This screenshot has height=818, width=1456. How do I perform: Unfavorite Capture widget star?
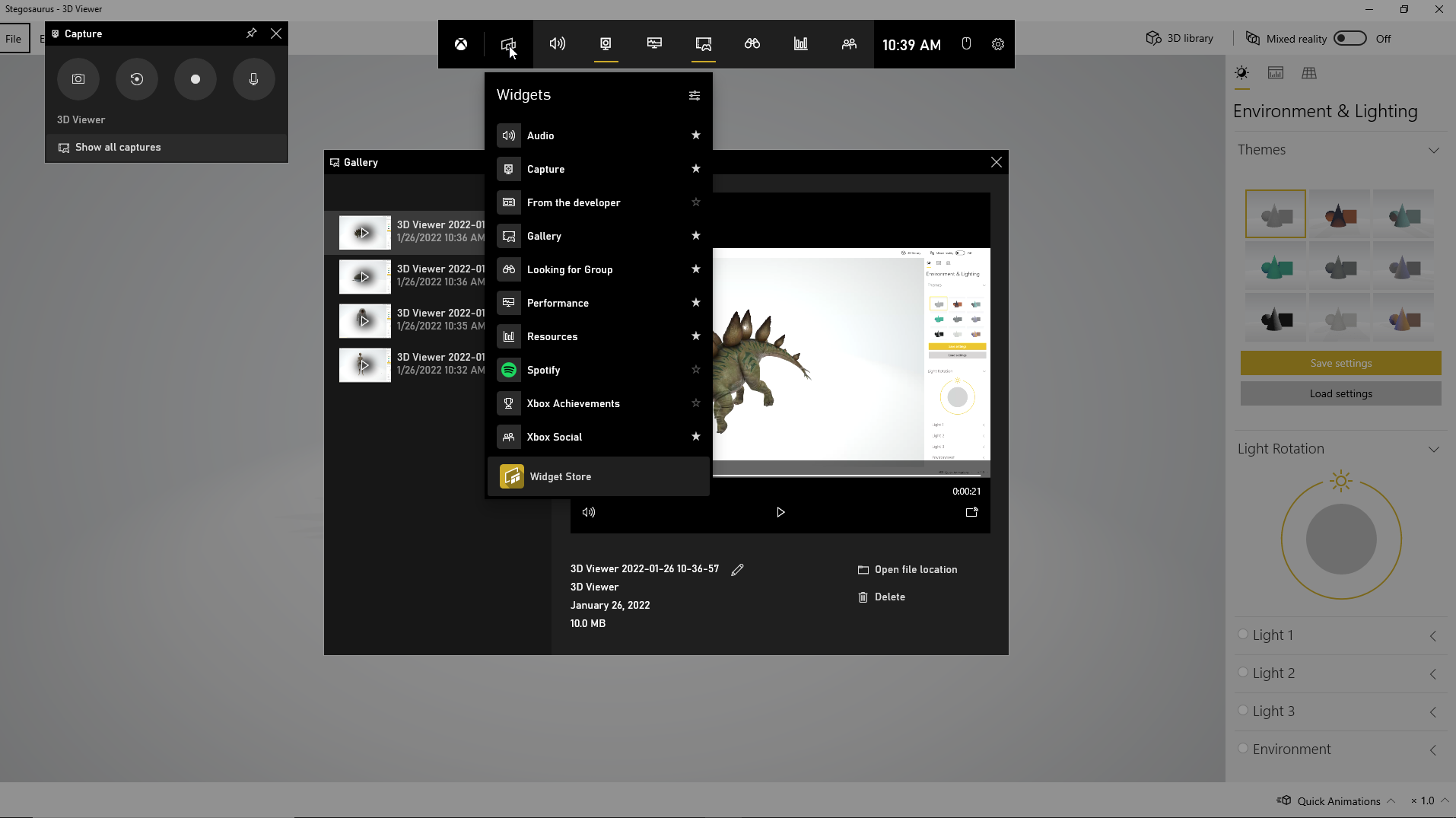pyautogui.click(x=695, y=169)
